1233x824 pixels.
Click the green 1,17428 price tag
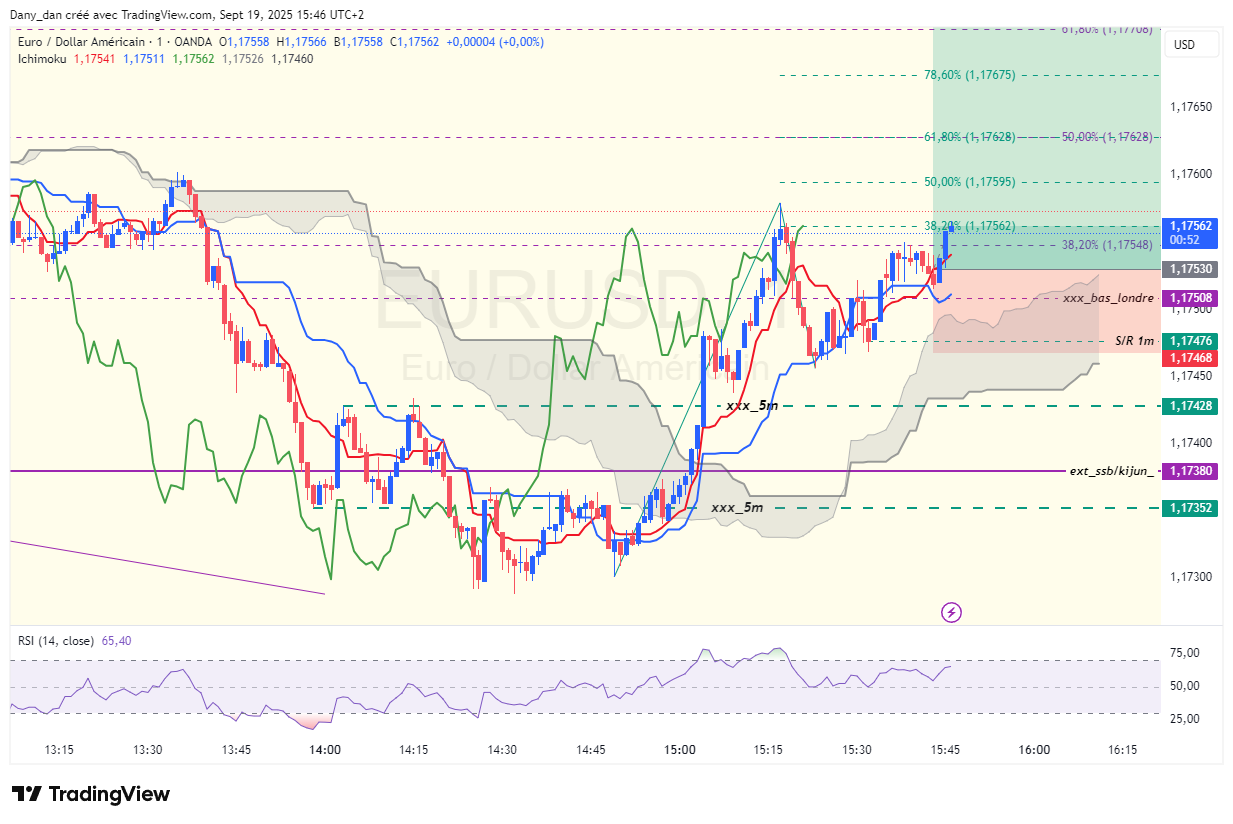[x=1192, y=406]
